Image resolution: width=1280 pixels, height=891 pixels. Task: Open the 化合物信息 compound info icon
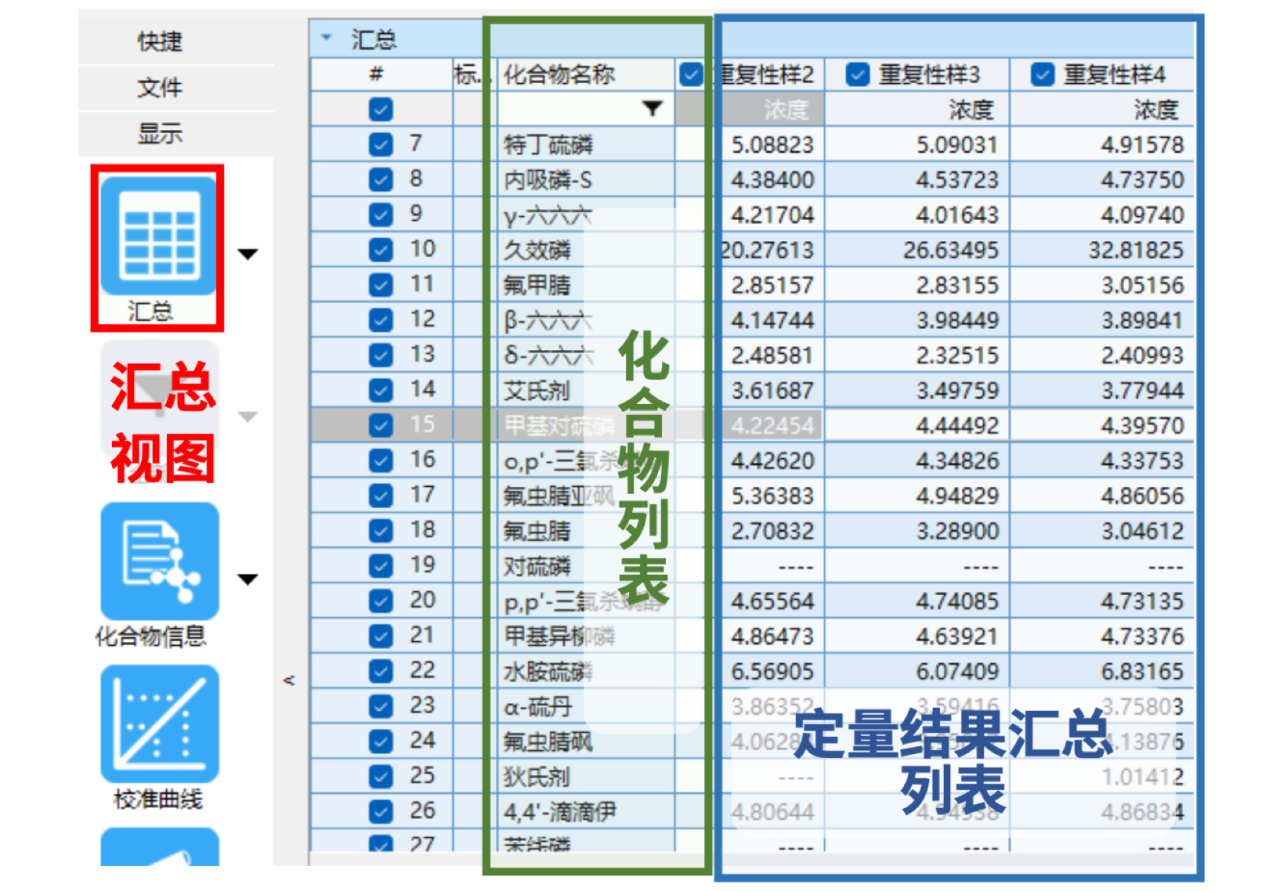coord(159,561)
